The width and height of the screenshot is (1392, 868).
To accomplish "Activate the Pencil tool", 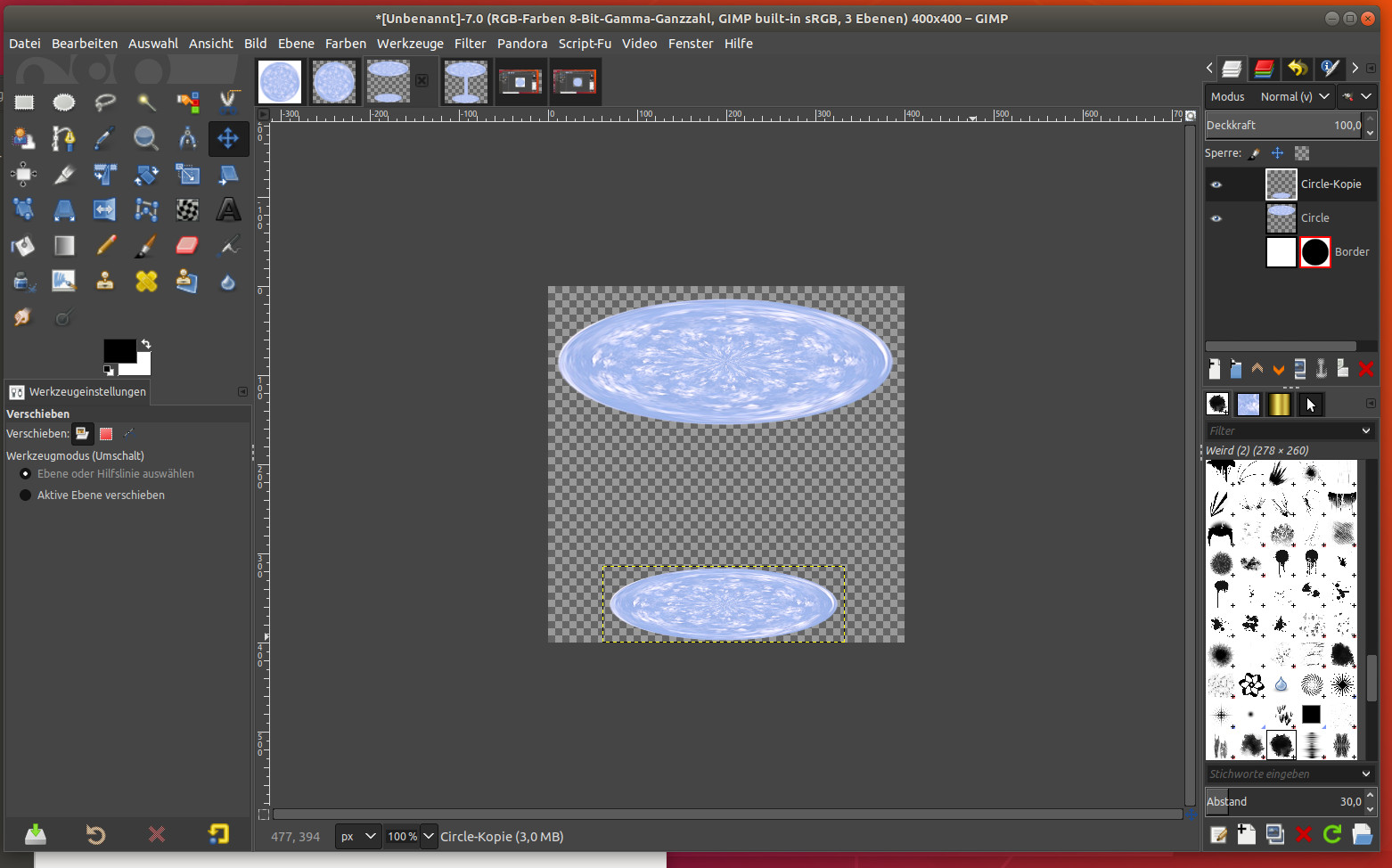I will tap(105, 245).
